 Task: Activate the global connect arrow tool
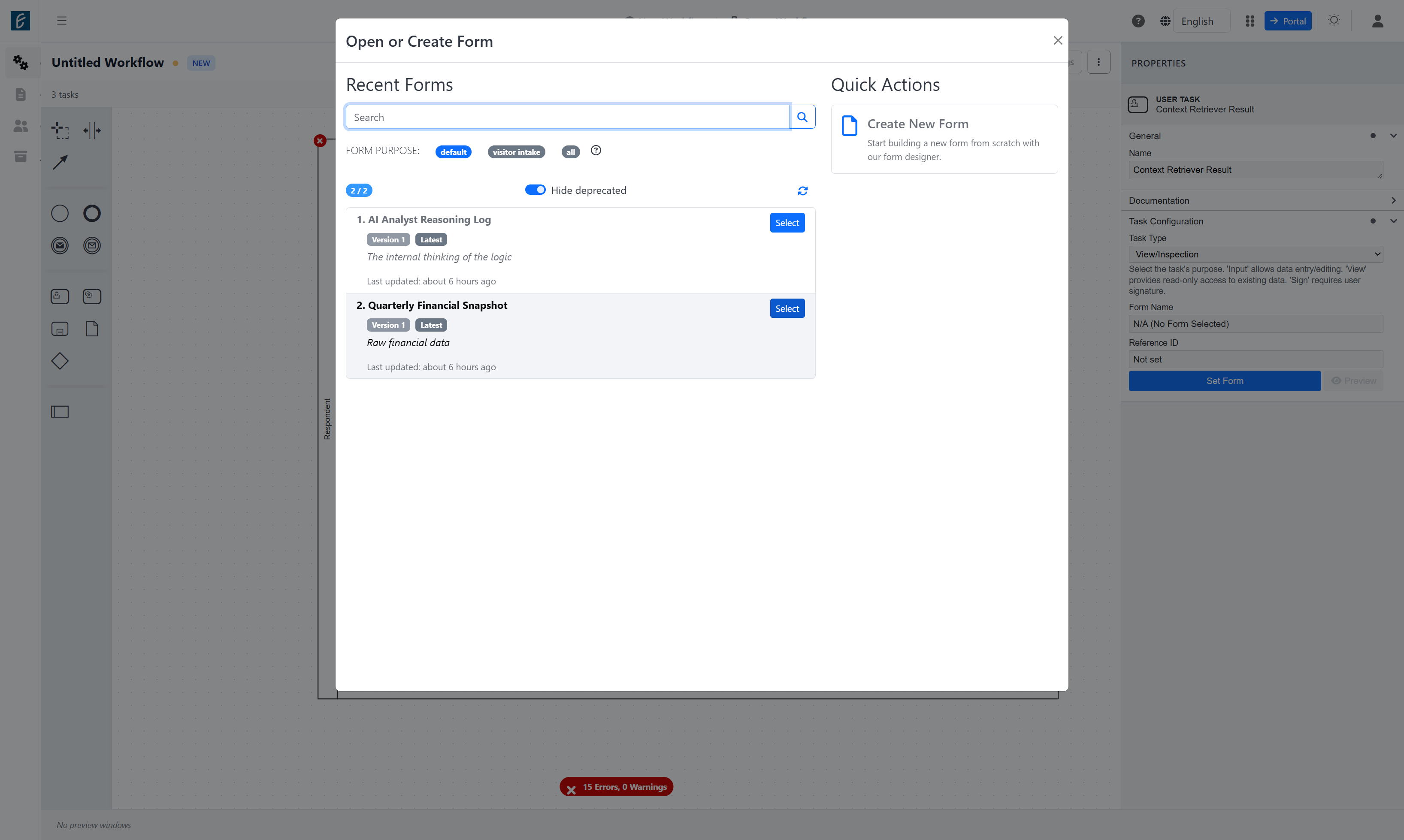[60, 163]
